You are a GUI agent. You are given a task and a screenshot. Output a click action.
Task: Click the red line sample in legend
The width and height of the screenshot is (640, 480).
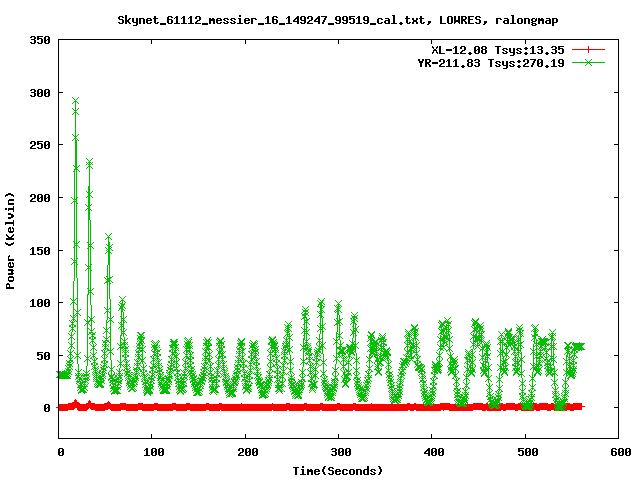pyautogui.click(x=589, y=49)
